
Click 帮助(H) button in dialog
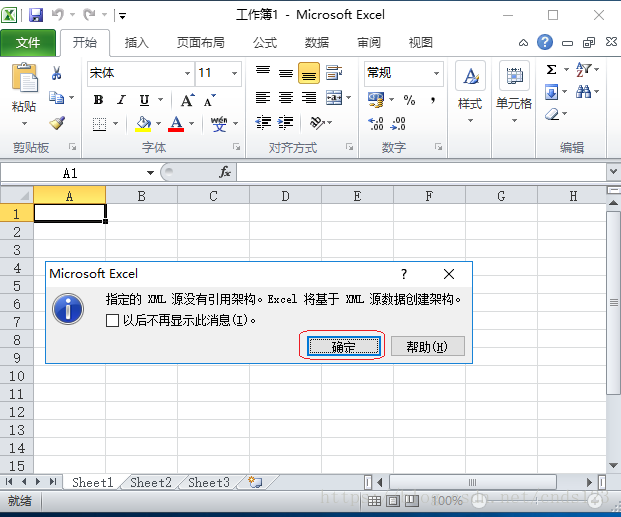pyautogui.click(x=427, y=347)
